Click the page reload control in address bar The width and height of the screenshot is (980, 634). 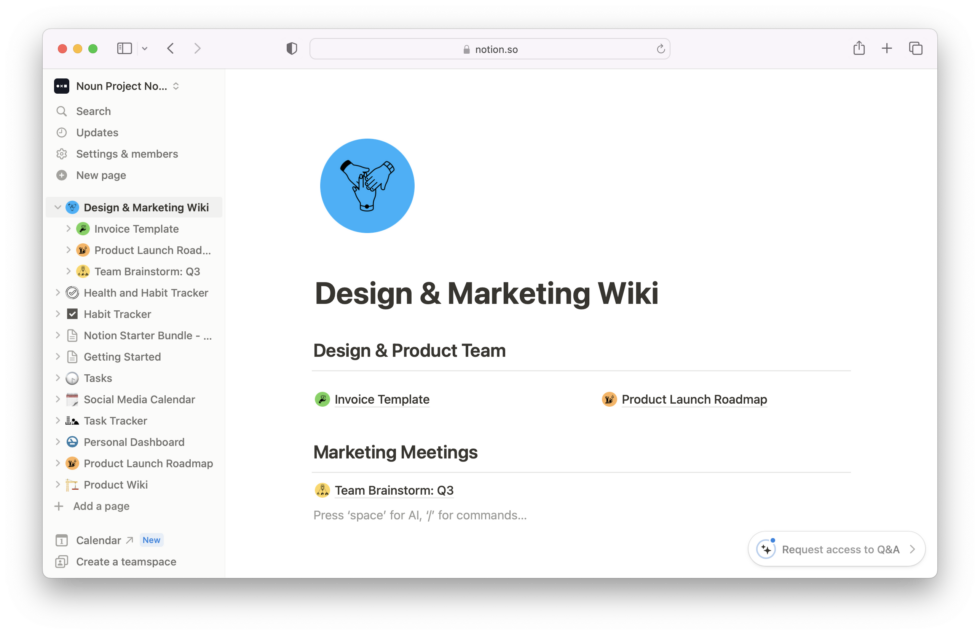tap(659, 48)
